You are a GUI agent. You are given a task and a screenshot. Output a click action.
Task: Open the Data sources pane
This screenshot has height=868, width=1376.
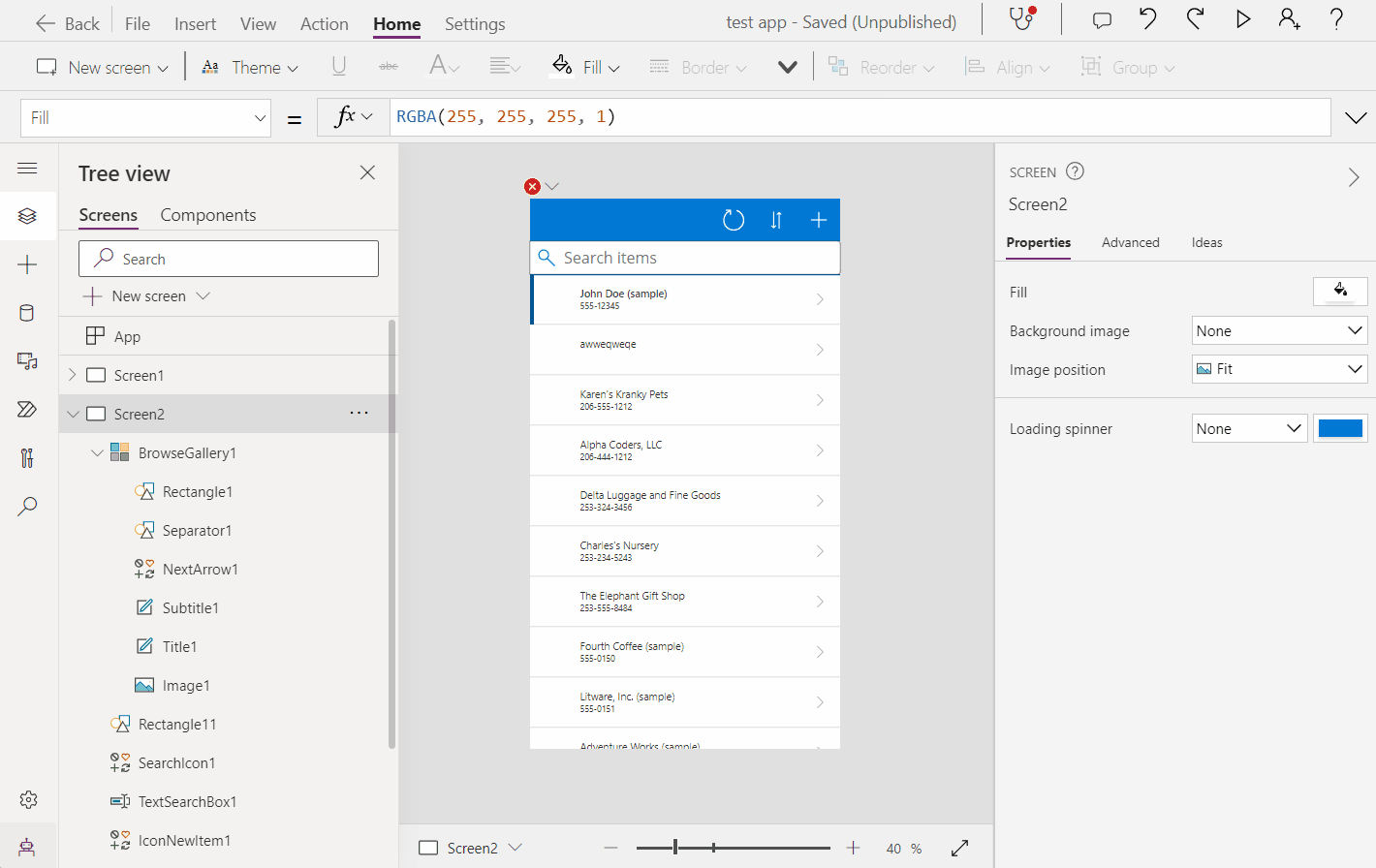click(28, 312)
